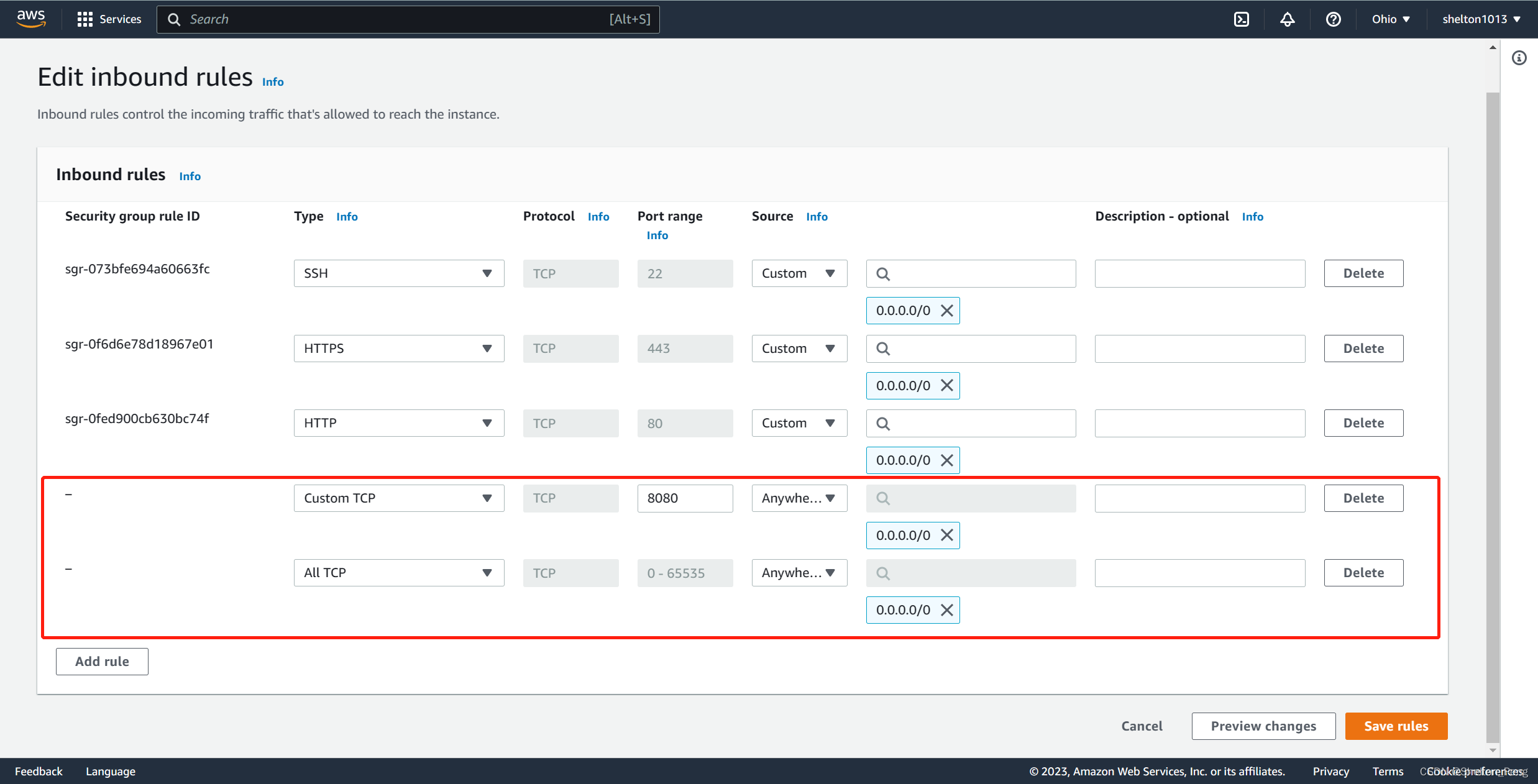Open the notifications bell

pyautogui.click(x=1287, y=19)
